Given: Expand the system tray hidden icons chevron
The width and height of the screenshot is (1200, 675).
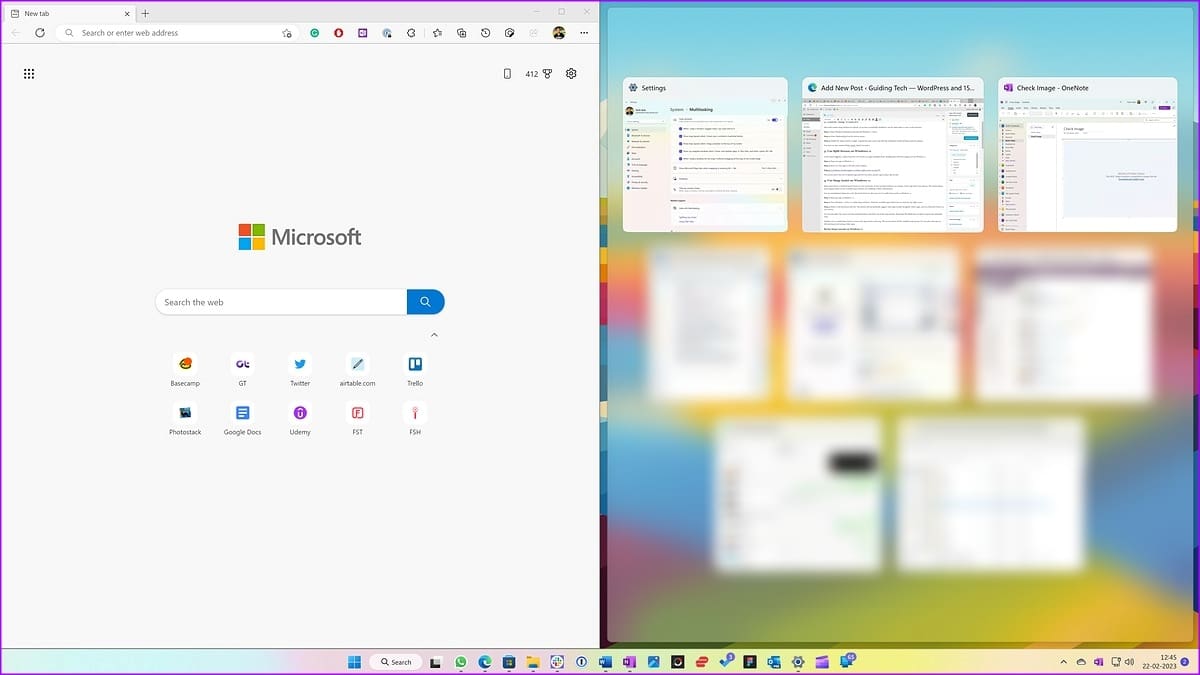Looking at the screenshot, I should tap(1064, 662).
